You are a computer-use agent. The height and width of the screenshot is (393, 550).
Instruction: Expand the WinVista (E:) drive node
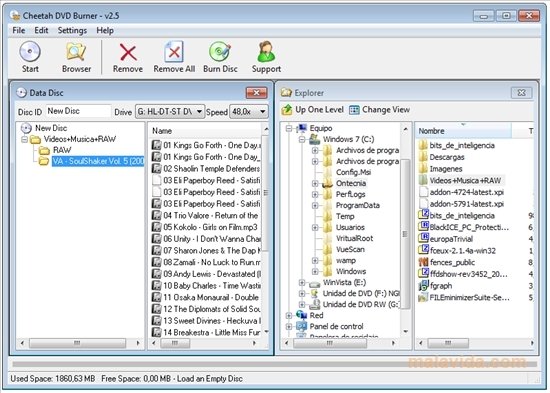pyautogui.click(x=302, y=282)
